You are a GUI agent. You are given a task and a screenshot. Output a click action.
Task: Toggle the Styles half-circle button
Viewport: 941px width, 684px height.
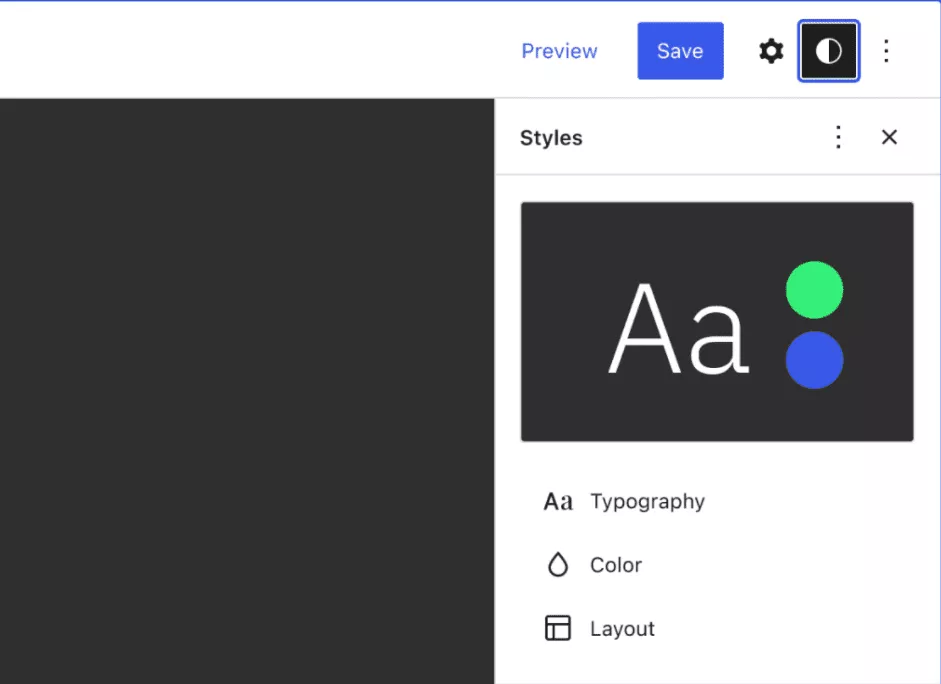click(829, 51)
